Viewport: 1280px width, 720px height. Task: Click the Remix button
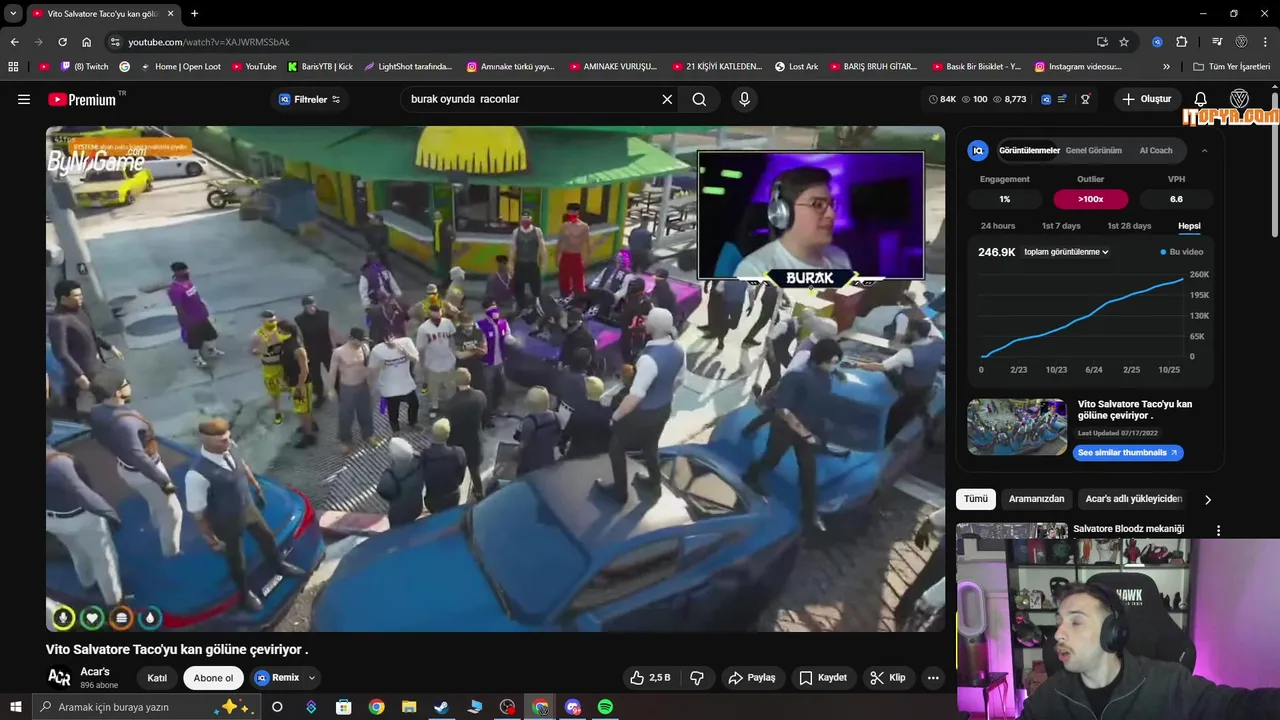pos(277,678)
